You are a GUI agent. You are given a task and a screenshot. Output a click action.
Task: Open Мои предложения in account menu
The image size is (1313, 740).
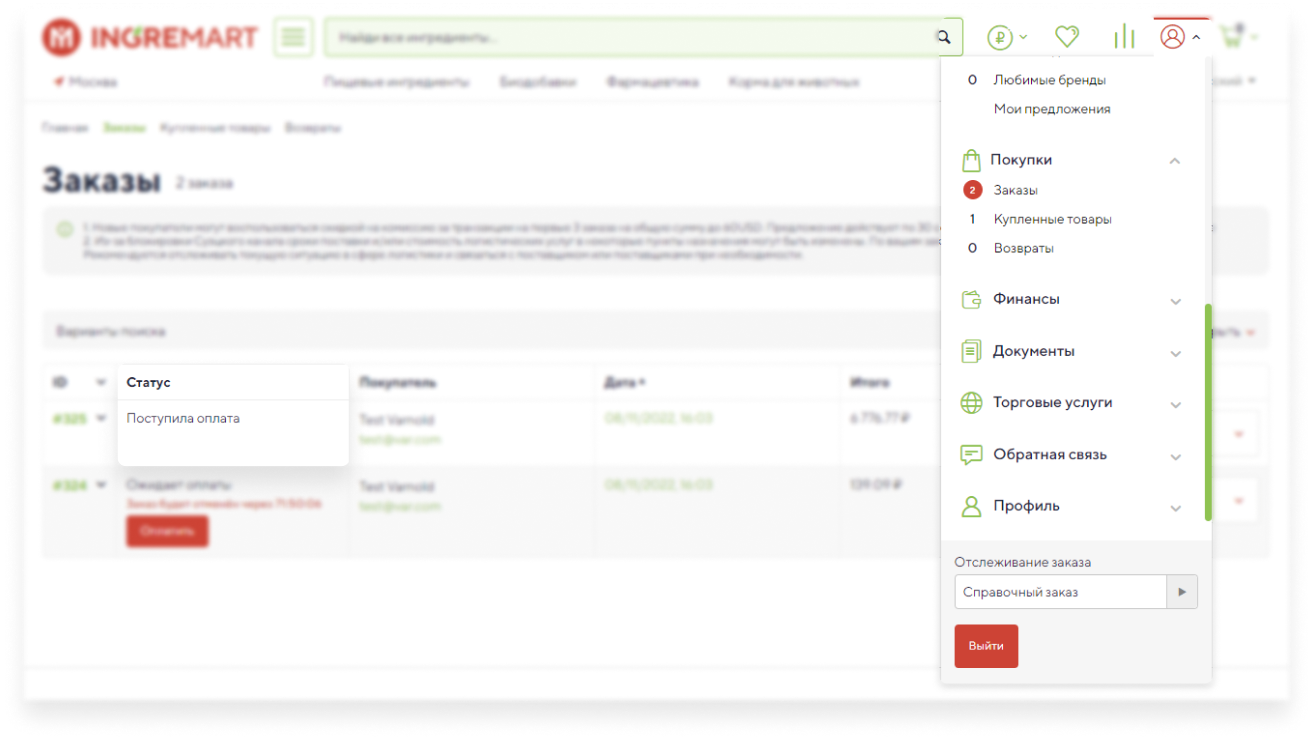coord(1052,109)
